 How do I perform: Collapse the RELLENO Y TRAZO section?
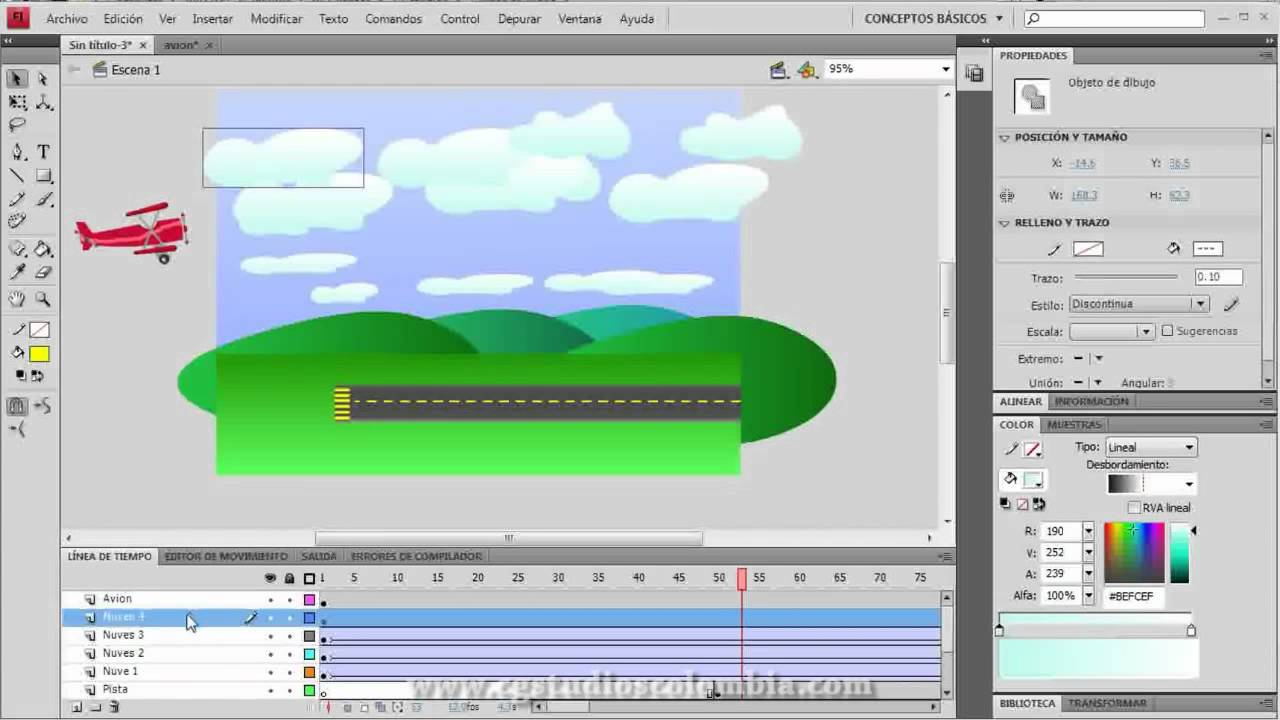tap(1005, 223)
